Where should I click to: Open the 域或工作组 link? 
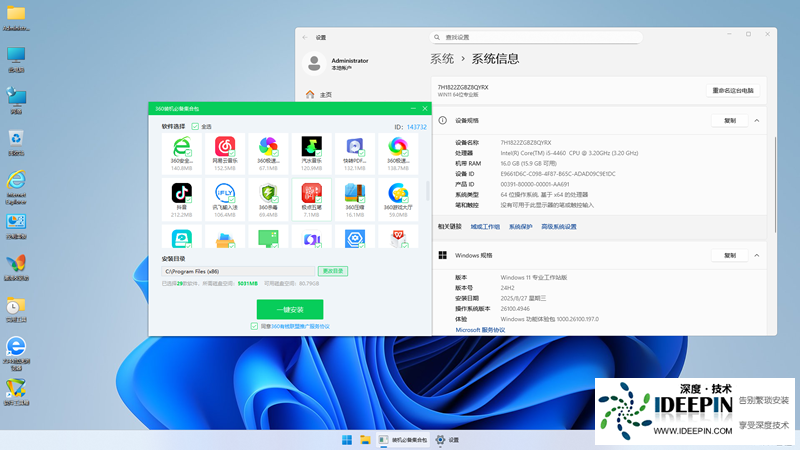[485, 227]
